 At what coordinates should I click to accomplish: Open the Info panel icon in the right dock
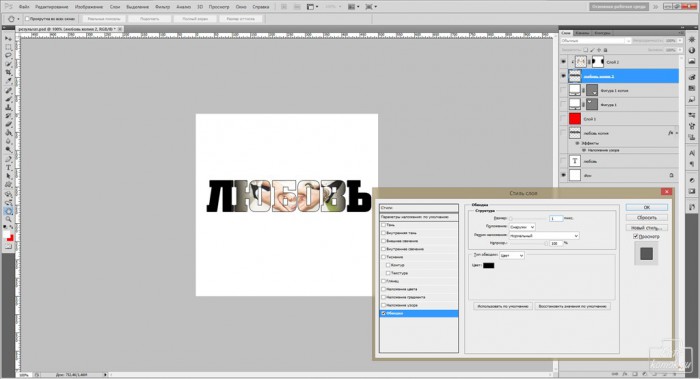[x=692, y=50]
